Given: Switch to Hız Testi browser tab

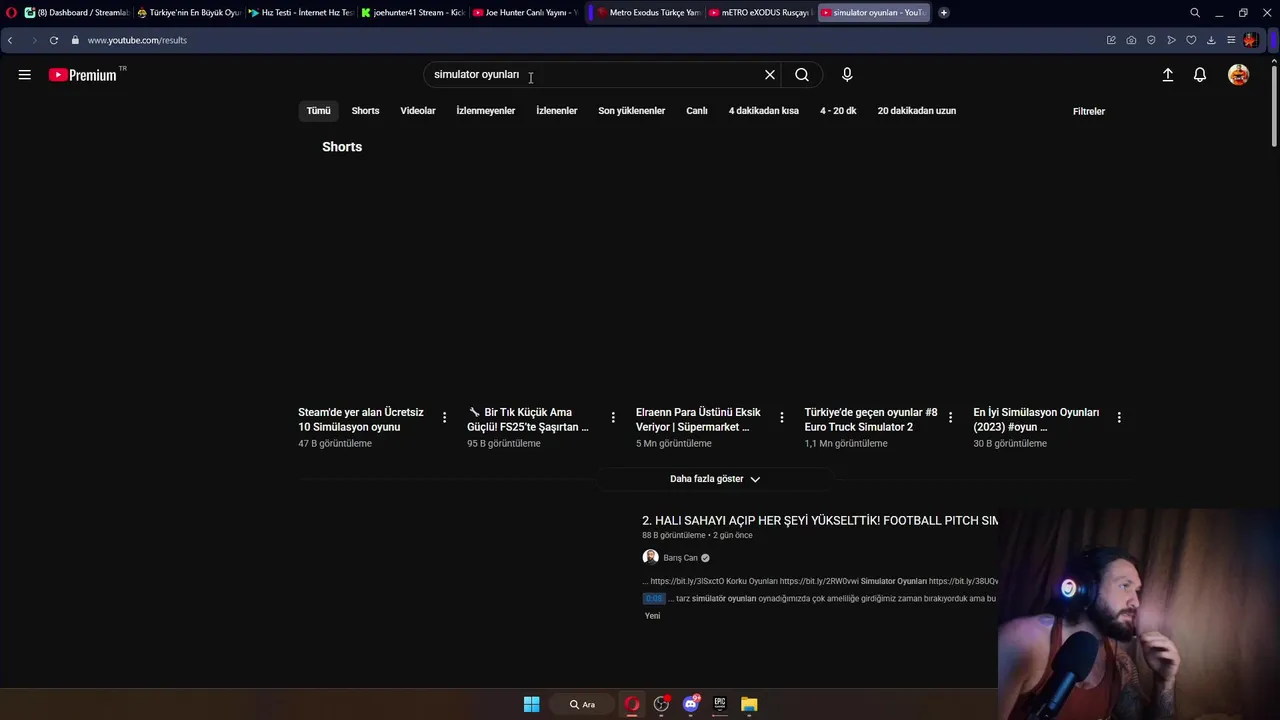Looking at the screenshot, I should tap(300, 13).
